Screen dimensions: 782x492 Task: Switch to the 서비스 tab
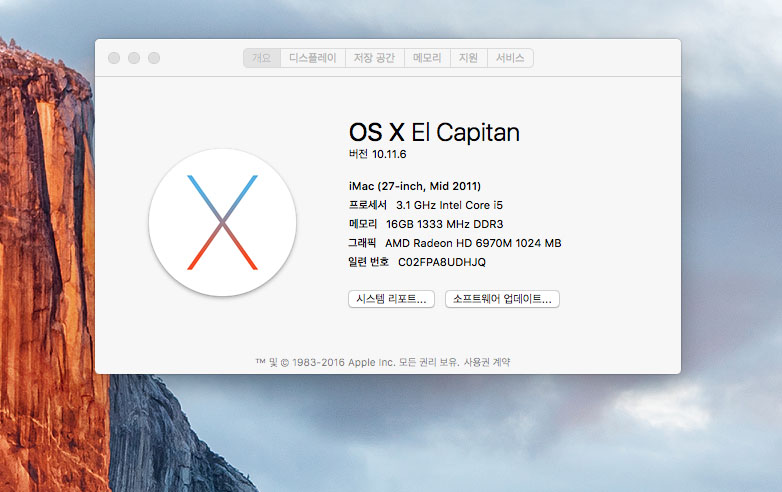pyautogui.click(x=510, y=58)
